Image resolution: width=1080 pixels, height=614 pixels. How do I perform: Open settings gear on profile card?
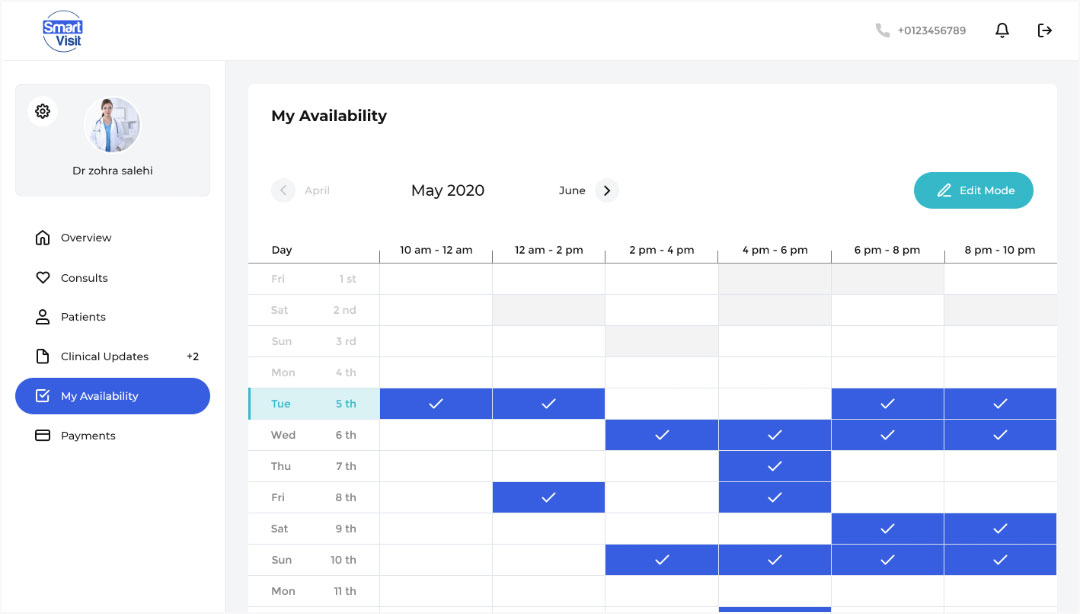(x=42, y=111)
